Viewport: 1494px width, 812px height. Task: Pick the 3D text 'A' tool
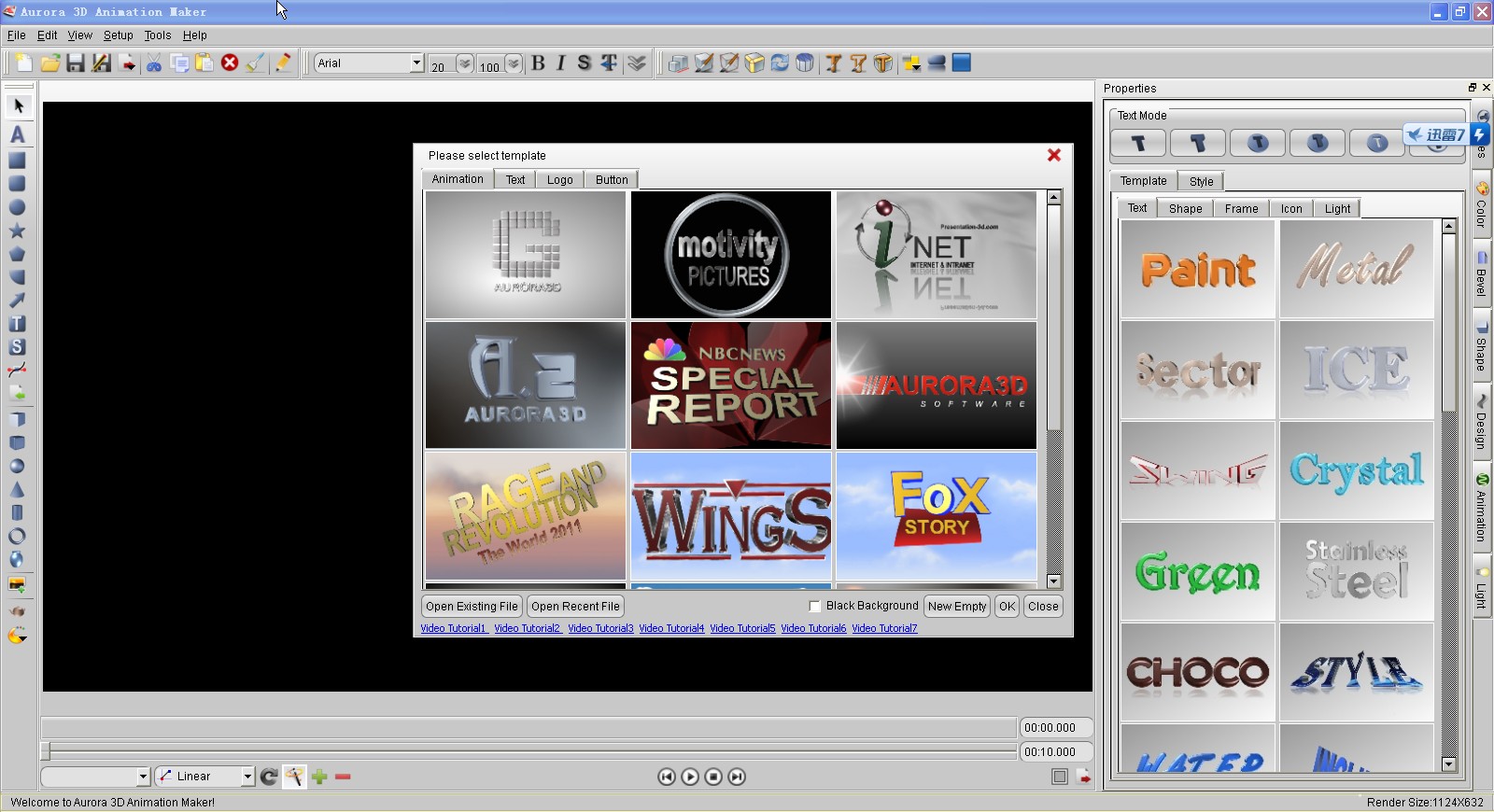[17, 134]
